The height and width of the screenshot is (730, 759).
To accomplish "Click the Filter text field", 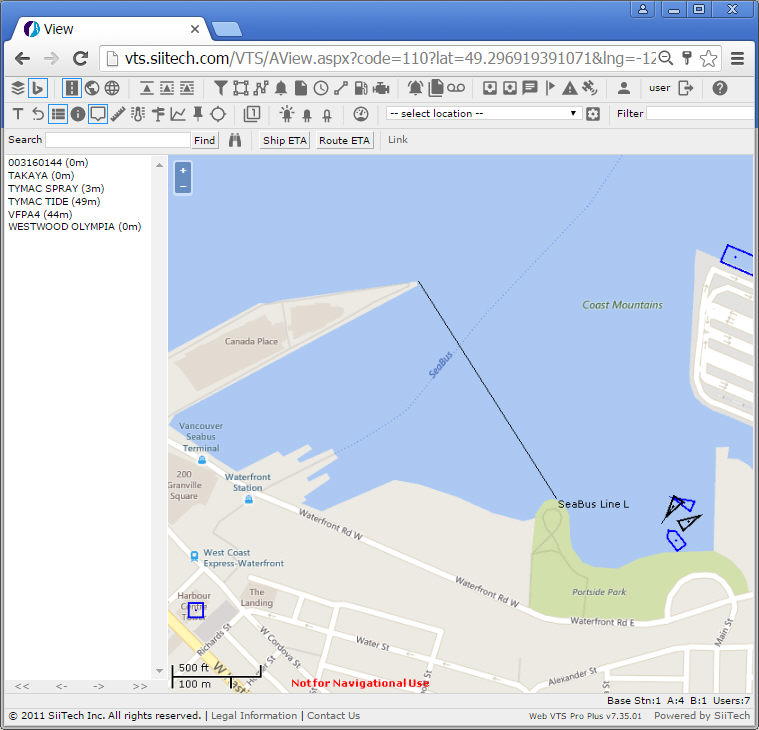I will (x=699, y=114).
